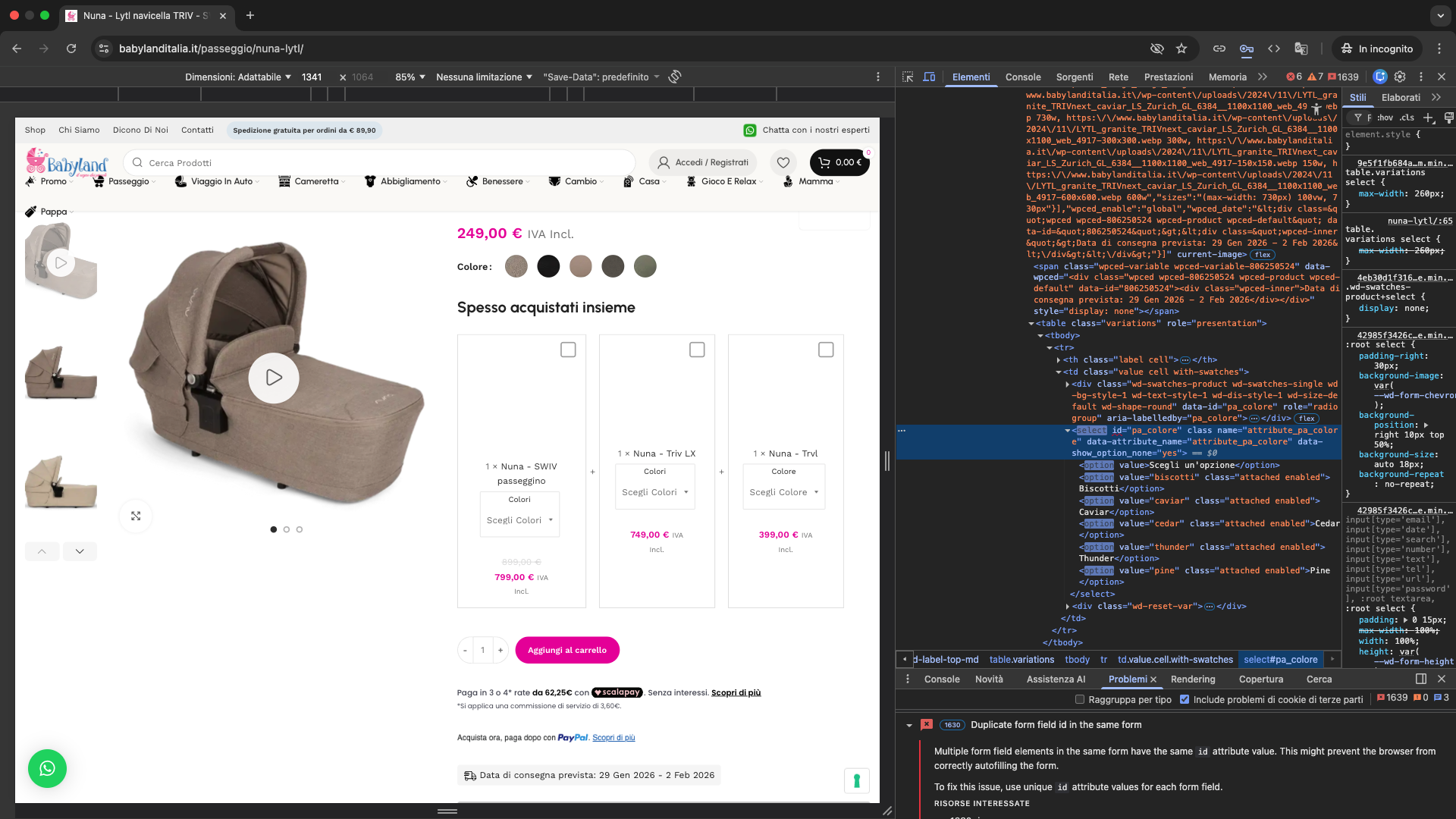
Task: Collapse the Duplicate form field id issue
Action: (909, 725)
